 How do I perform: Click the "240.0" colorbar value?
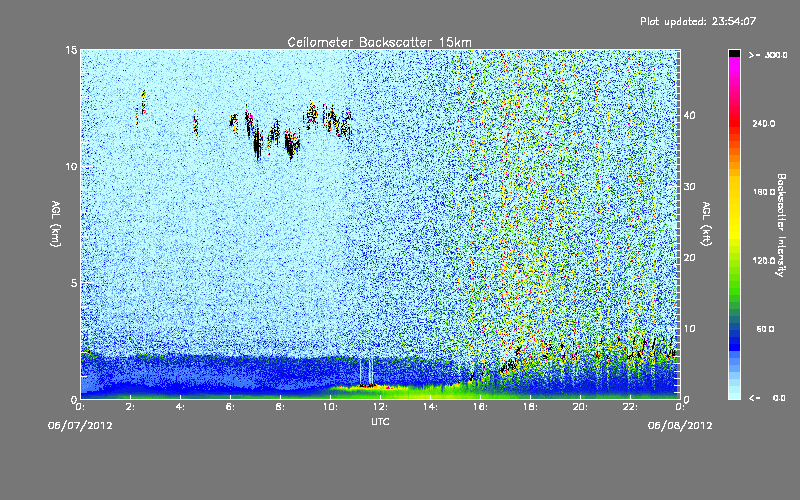point(764,124)
